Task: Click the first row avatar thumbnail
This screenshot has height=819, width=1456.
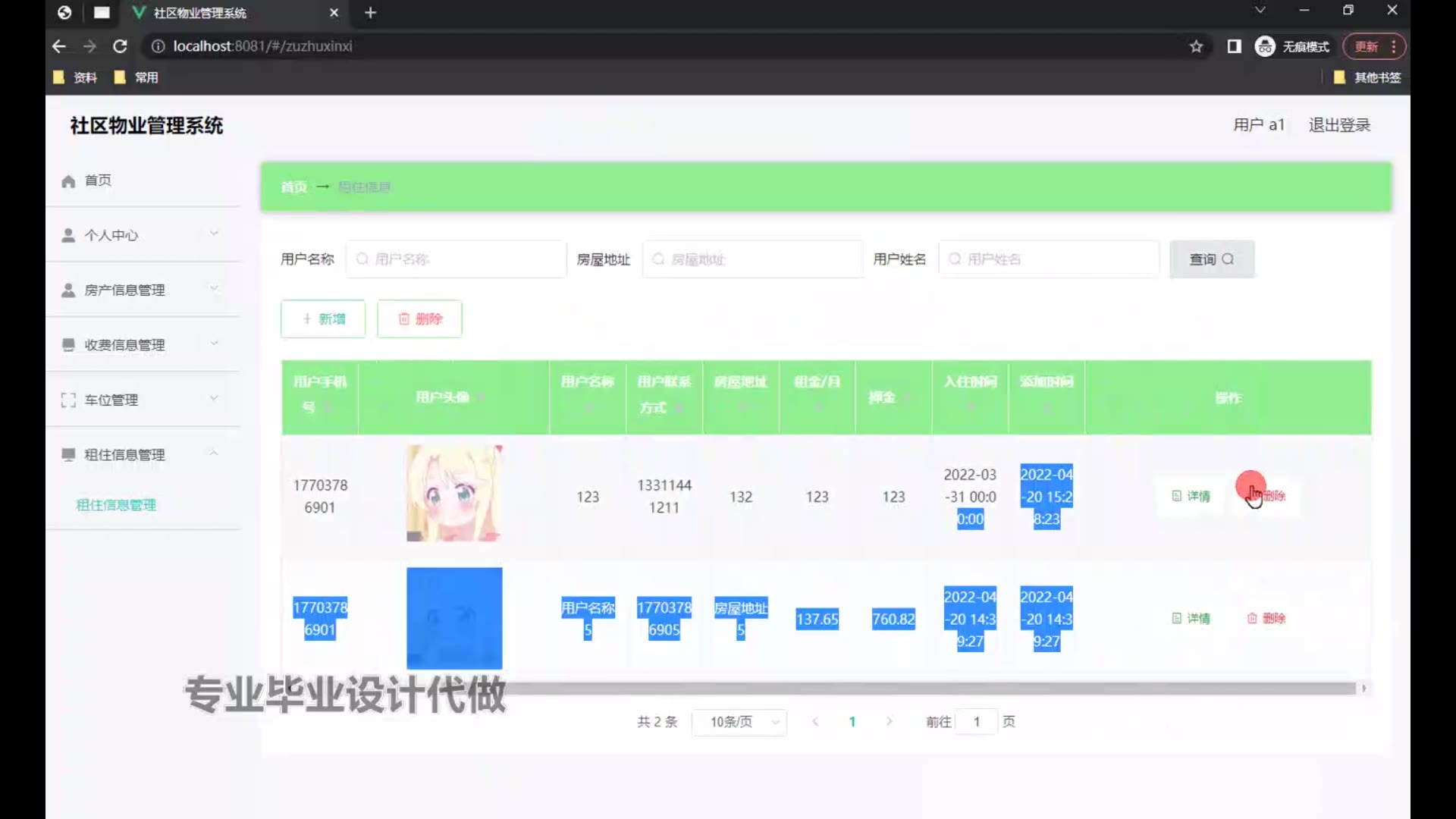Action: [453, 493]
